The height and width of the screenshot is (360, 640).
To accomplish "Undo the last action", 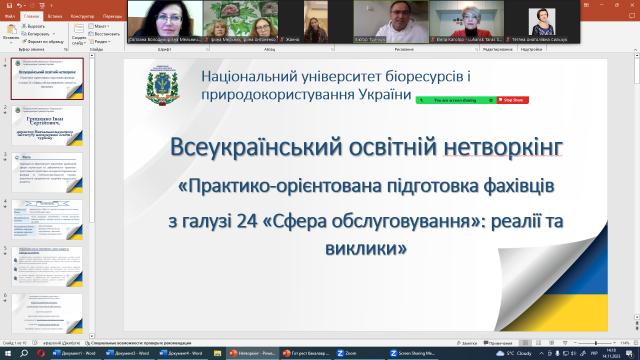I will point(19,6).
